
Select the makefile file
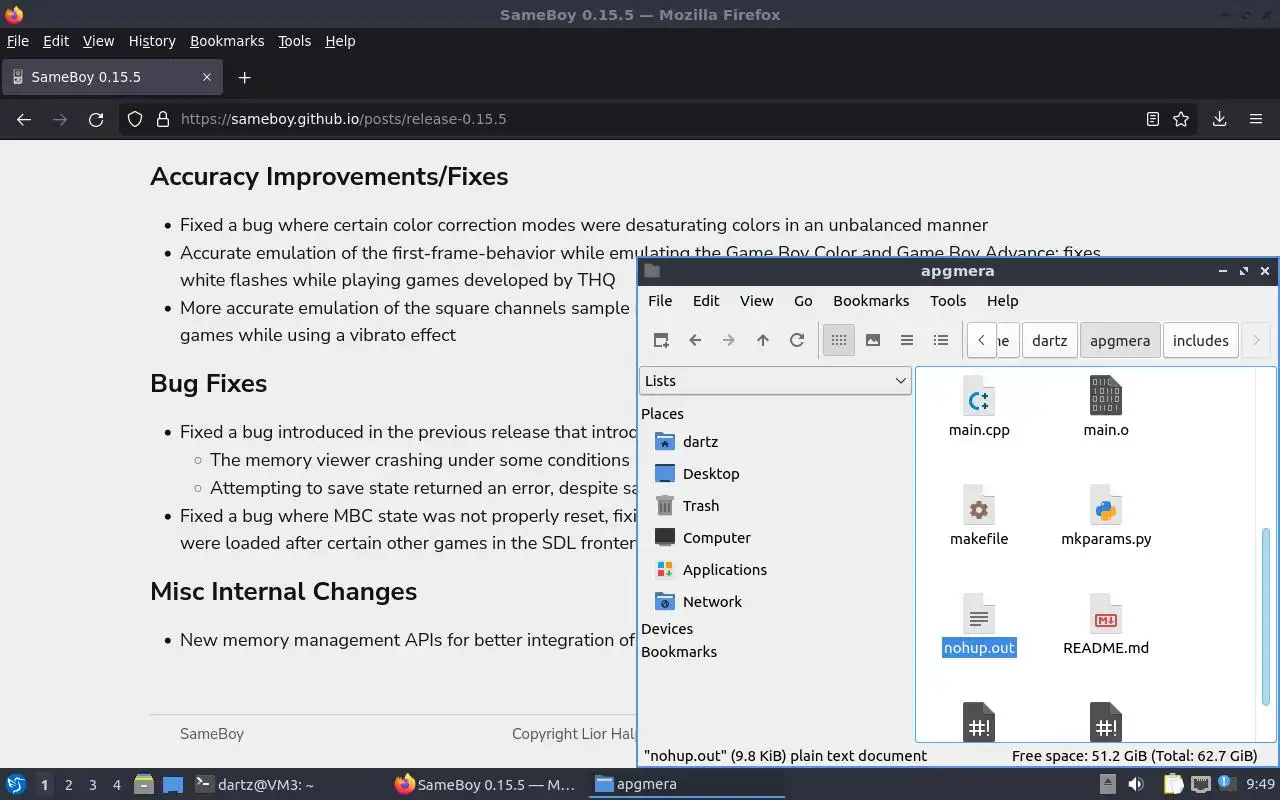(979, 516)
